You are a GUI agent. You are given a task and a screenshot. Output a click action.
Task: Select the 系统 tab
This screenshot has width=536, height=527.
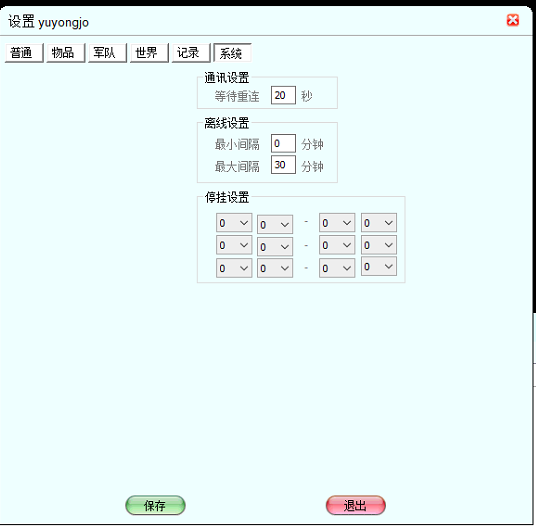[232, 53]
